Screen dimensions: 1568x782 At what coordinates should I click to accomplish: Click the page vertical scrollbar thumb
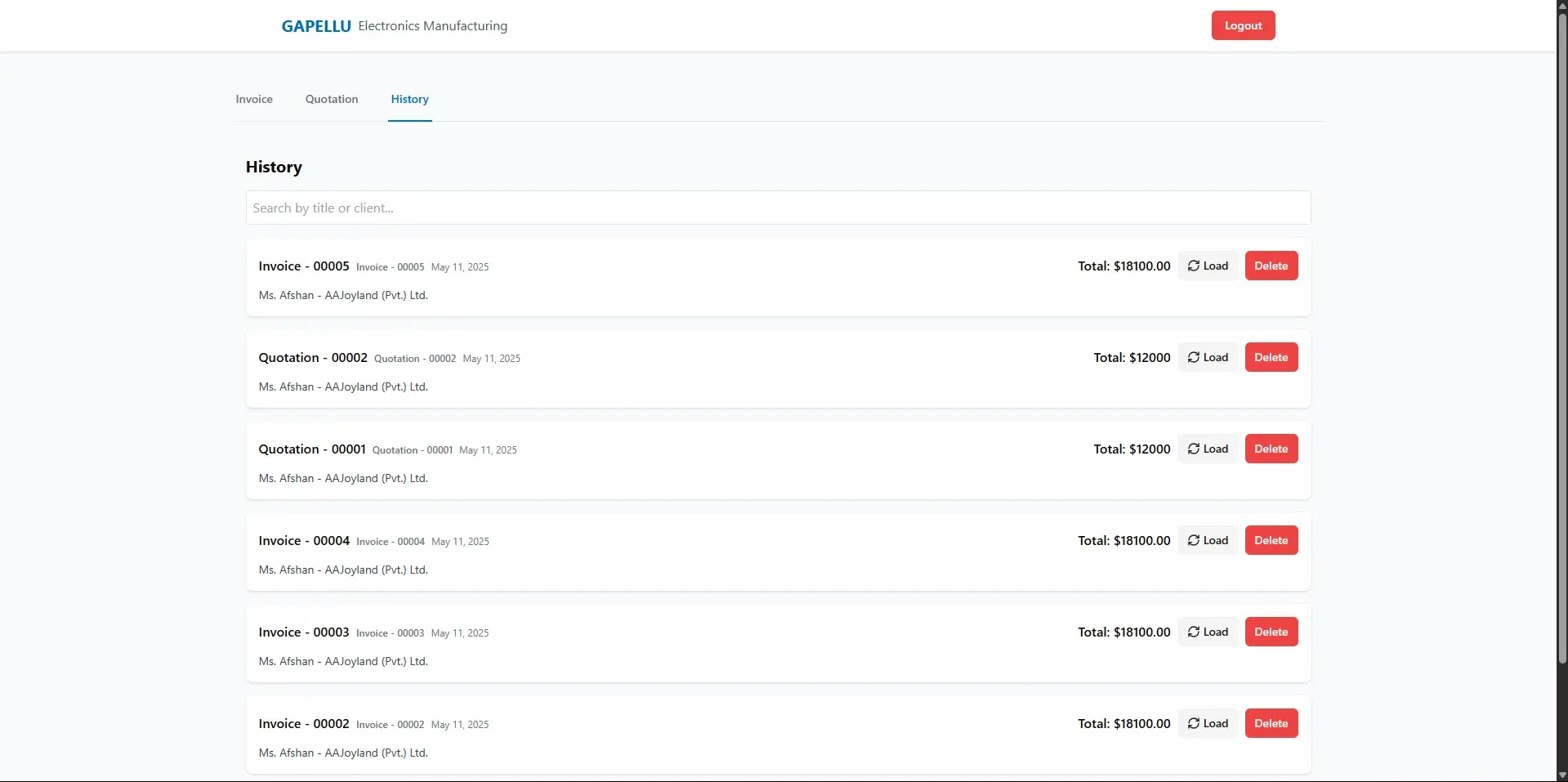click(x=1562, y=339)
